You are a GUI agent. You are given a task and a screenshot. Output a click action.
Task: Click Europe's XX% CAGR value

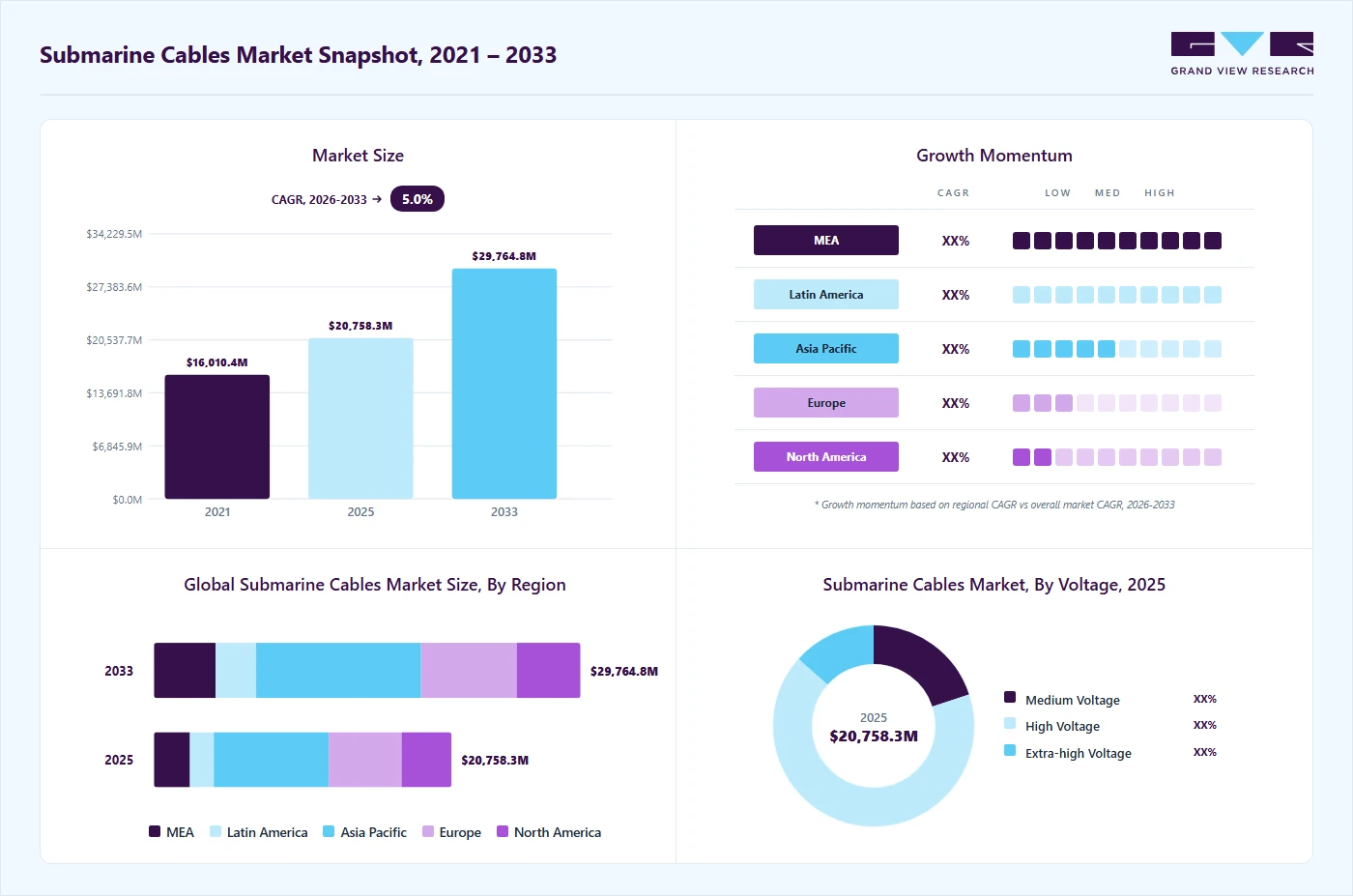click(x=956, y=403)
